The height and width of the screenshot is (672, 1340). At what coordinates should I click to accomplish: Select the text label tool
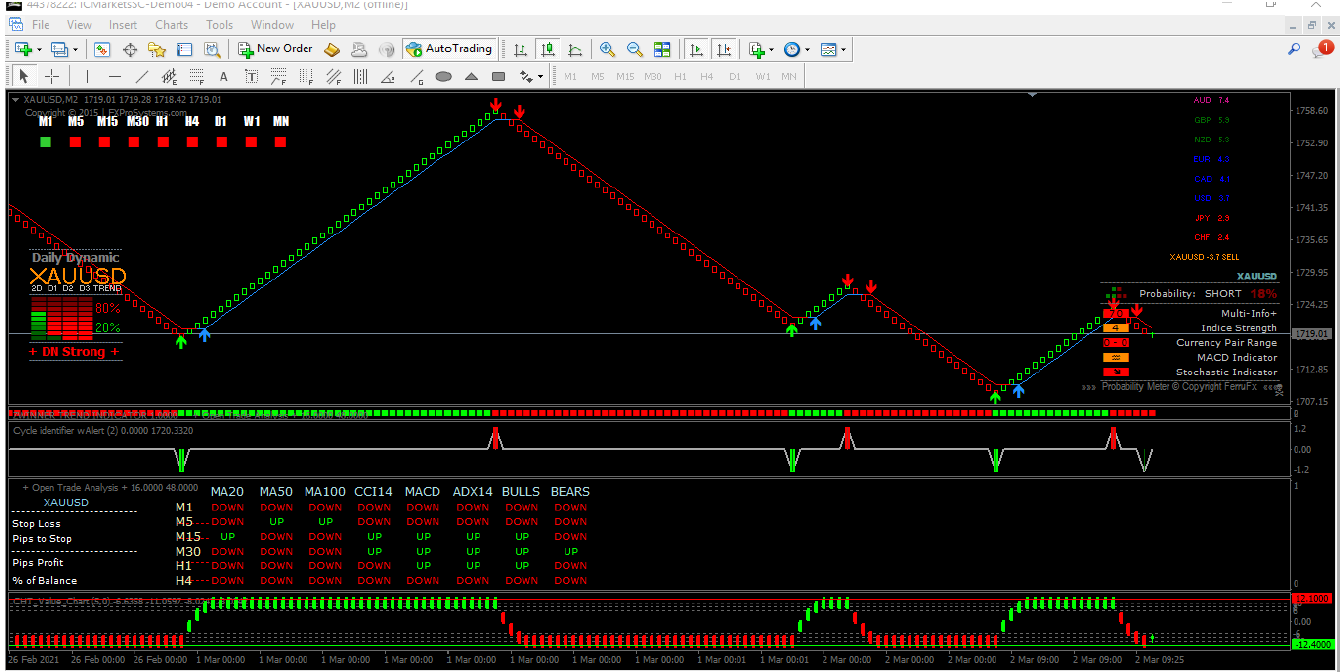251,76
